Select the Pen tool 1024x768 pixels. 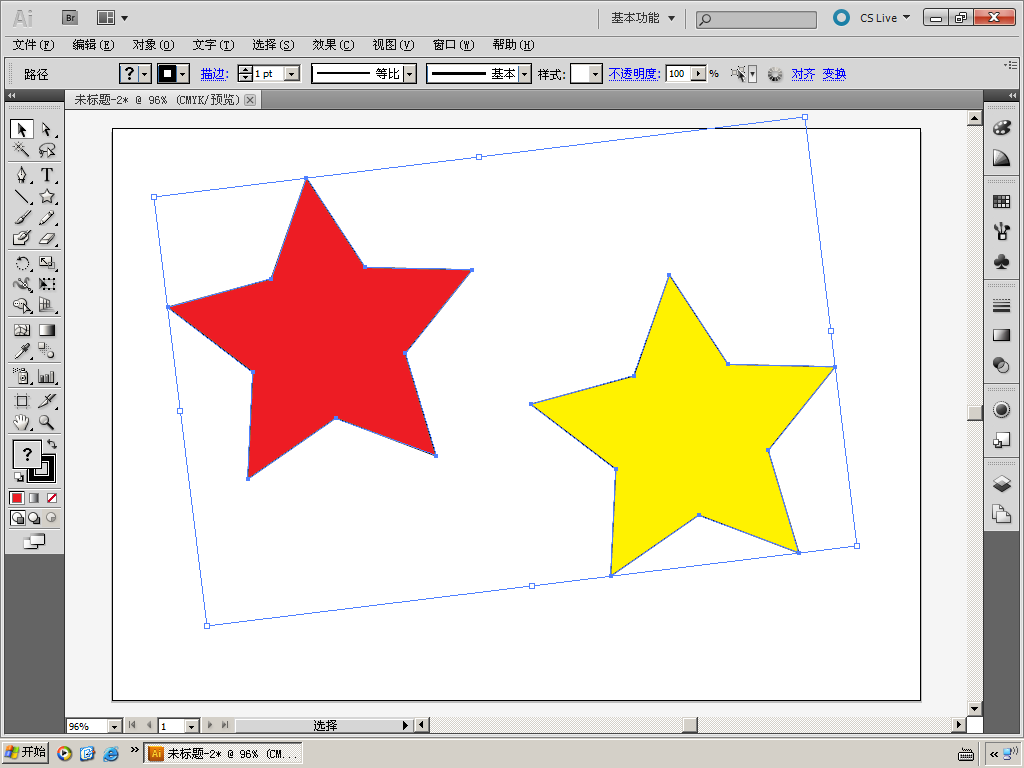[22, 174]
